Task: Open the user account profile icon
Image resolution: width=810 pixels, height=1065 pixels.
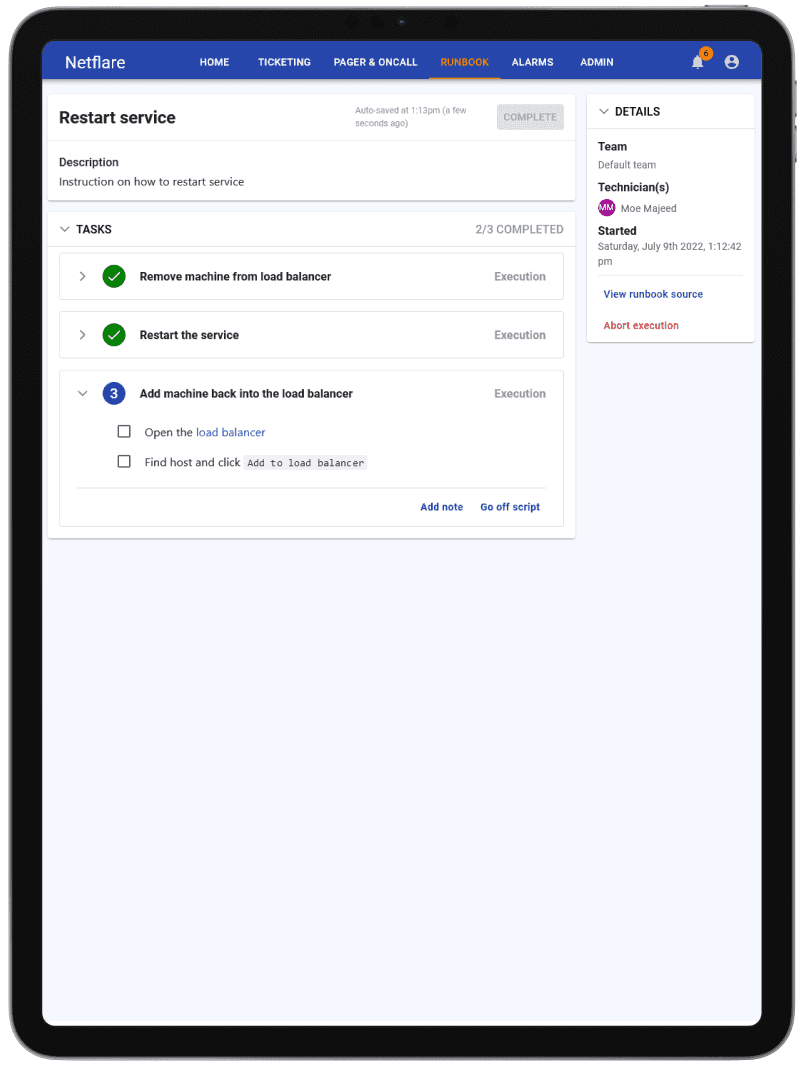Action: pyautogui.click(x=731, y=62)
